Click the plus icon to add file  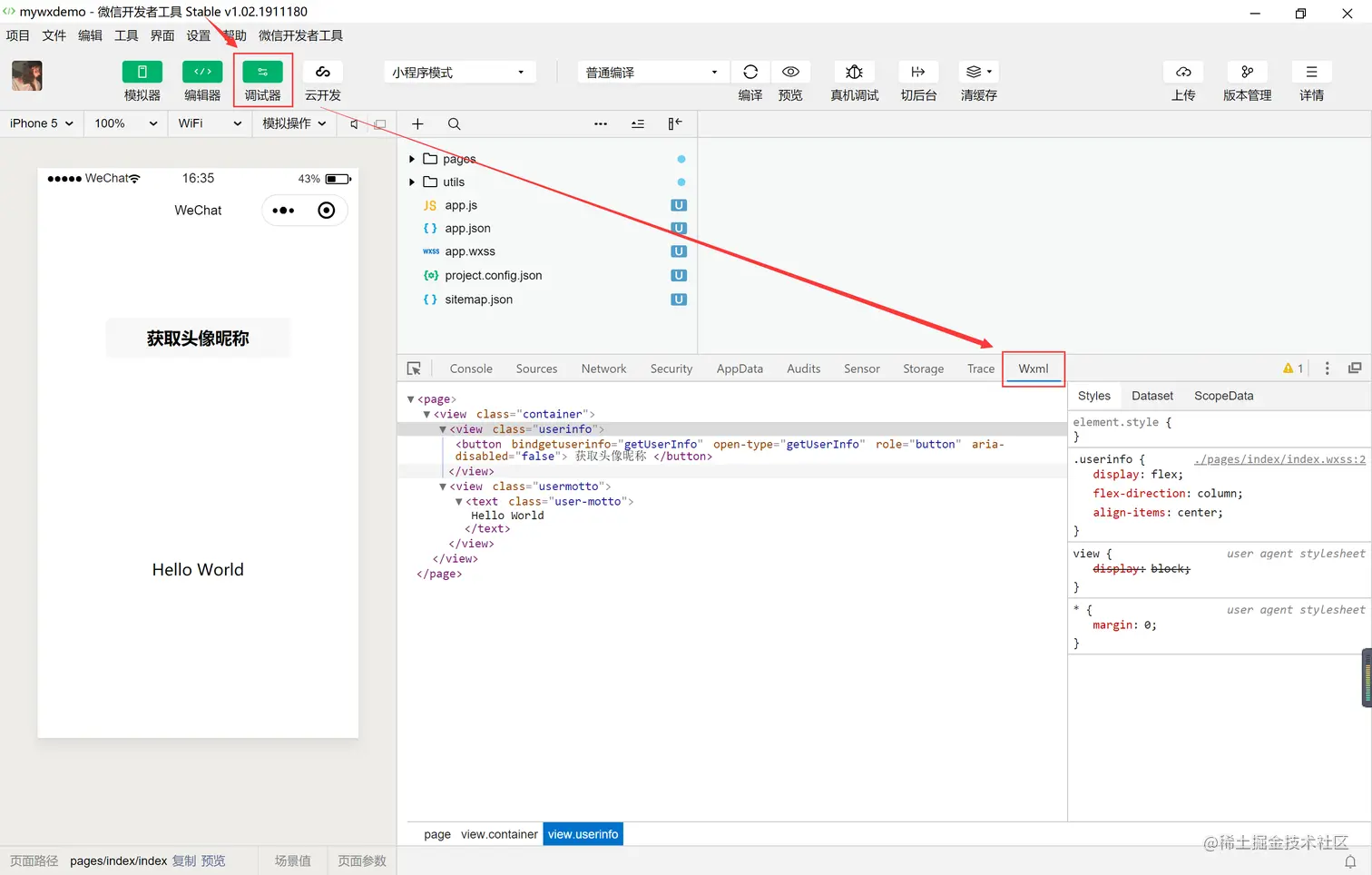(417, 124)
